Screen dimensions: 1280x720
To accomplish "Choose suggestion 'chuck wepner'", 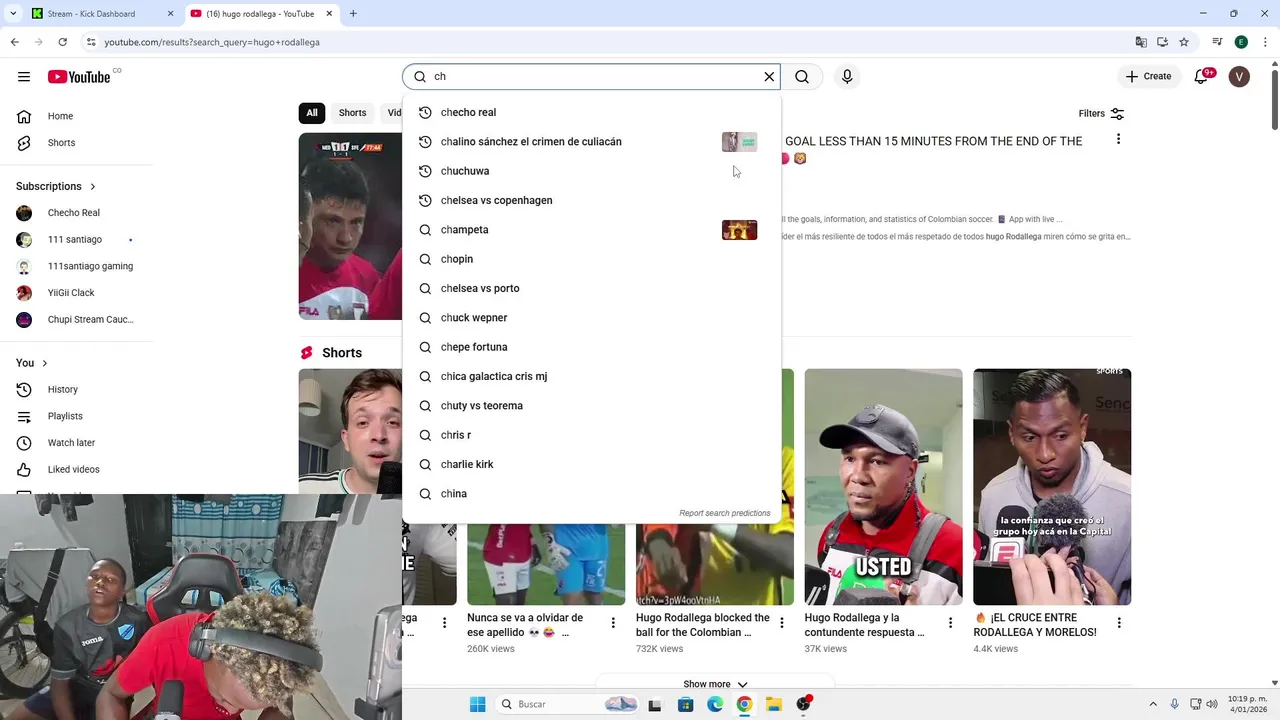I will pos(591,318).
